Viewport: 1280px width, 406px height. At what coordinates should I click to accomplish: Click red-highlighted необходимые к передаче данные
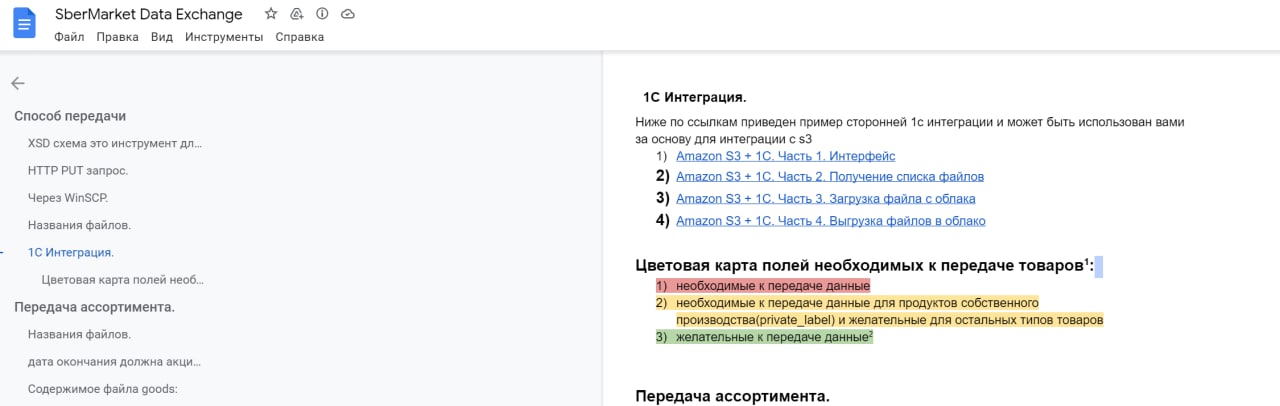click(773, 285)
